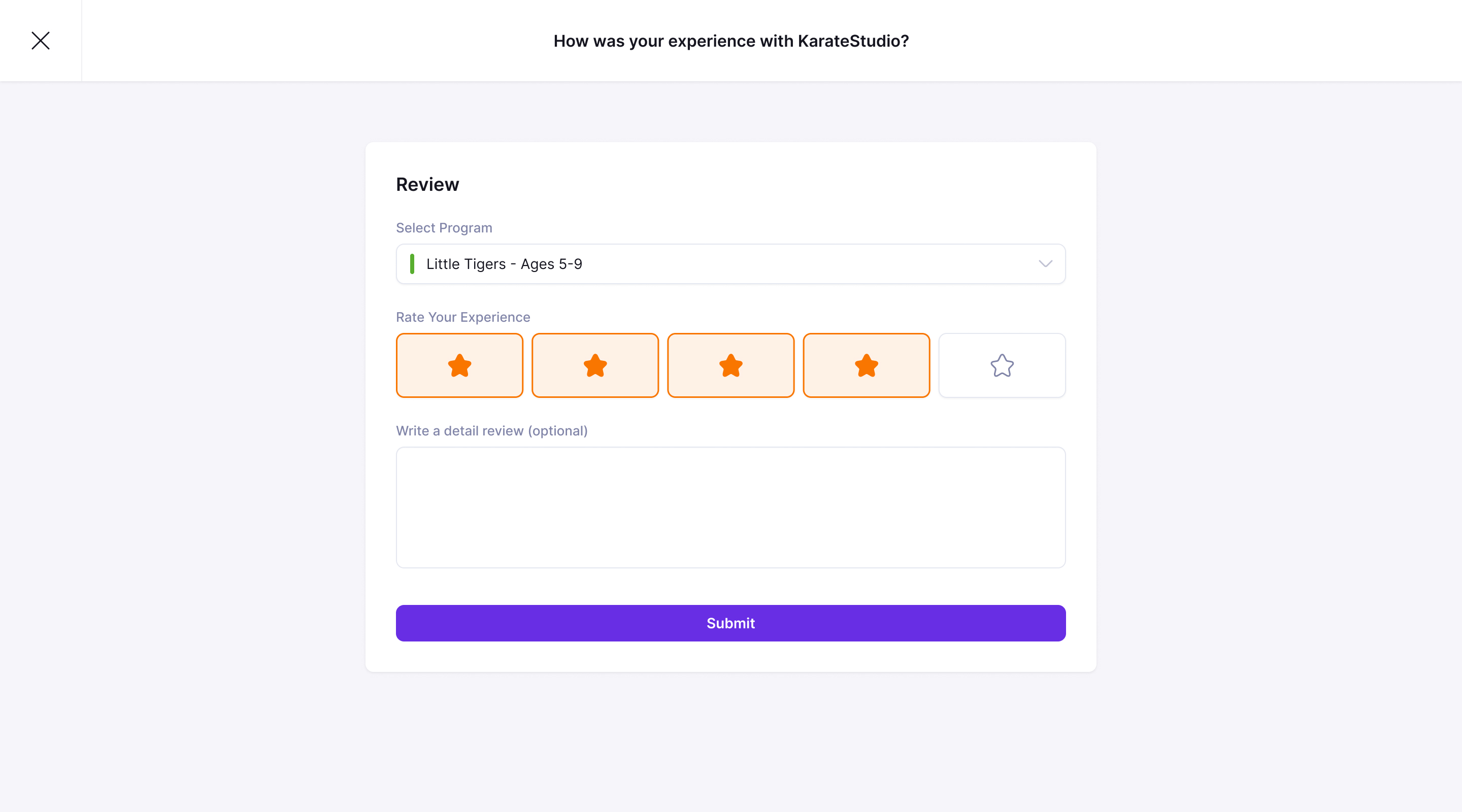Set rating to three stars
Screen dimensions: 1462x812
[730, 365]
